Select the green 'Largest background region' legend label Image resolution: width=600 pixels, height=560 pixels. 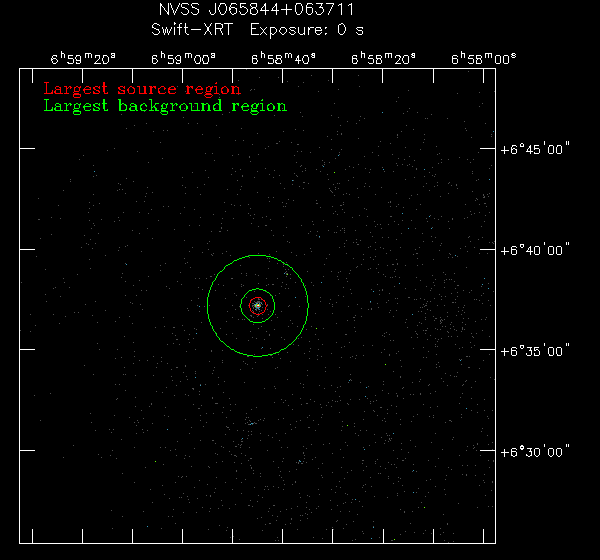tap(165, 106)
